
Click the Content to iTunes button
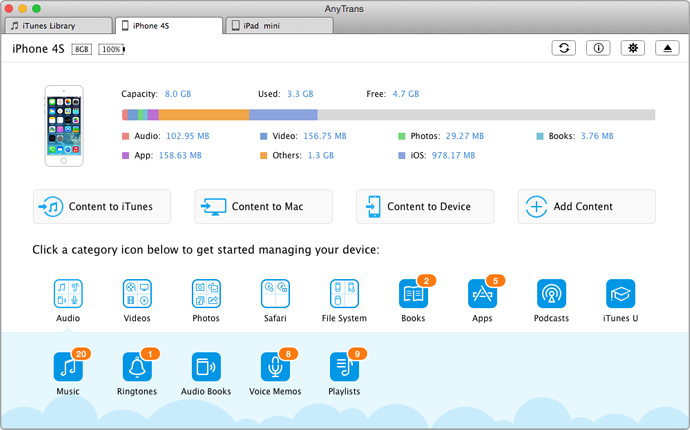coord(102,206)
